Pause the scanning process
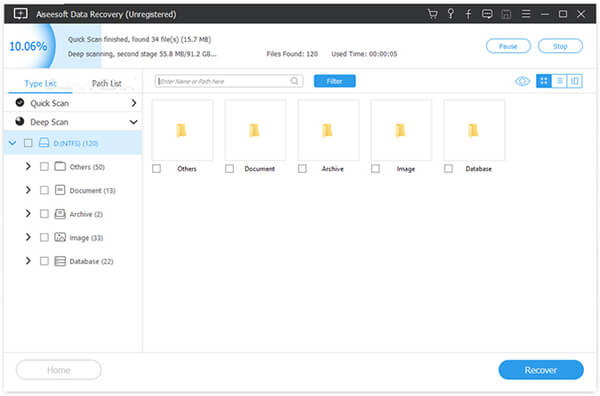The height and width of the screenshot is (396, 600). pyautogui.click(x=508, y=46)
